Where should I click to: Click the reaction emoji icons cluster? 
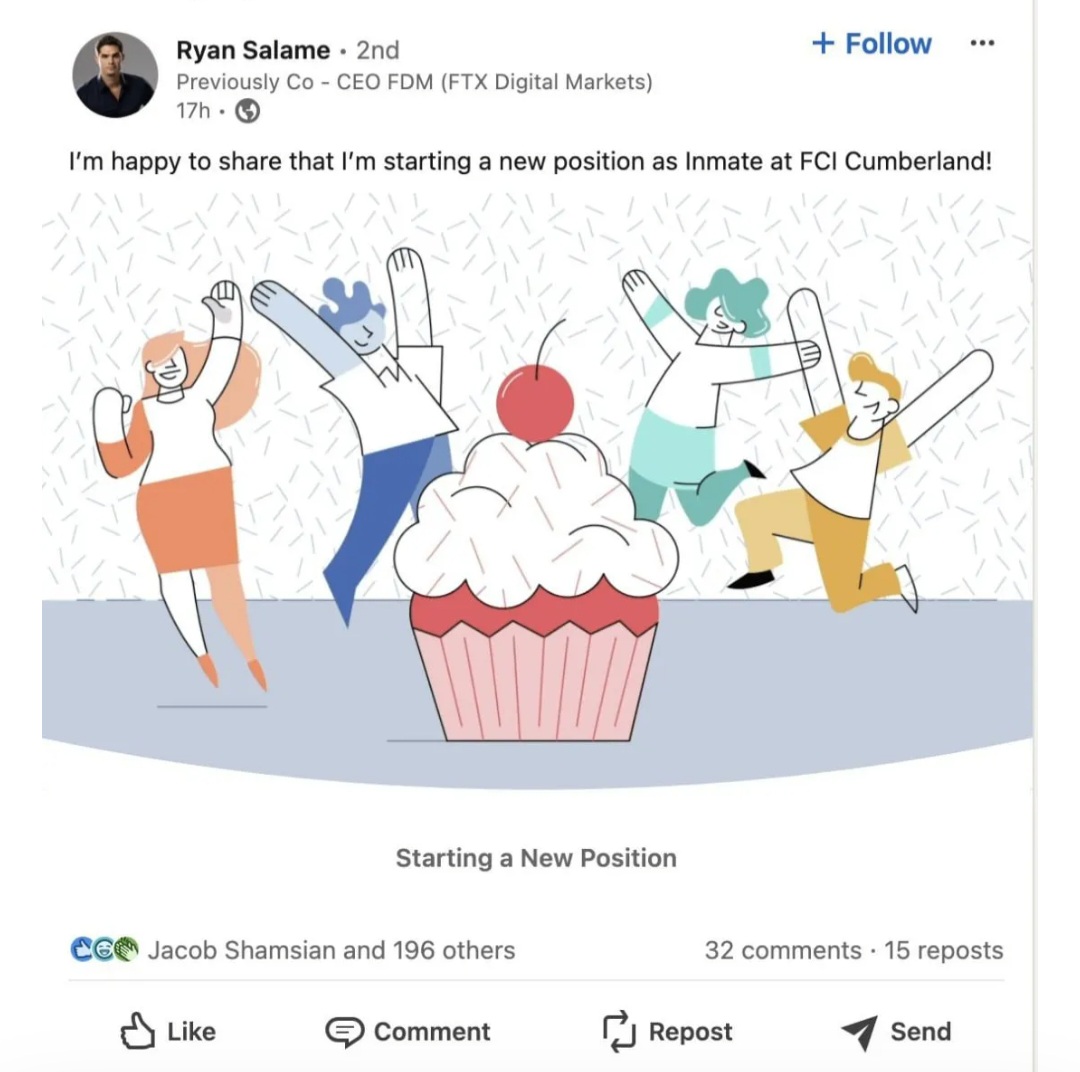pos(104,950)
